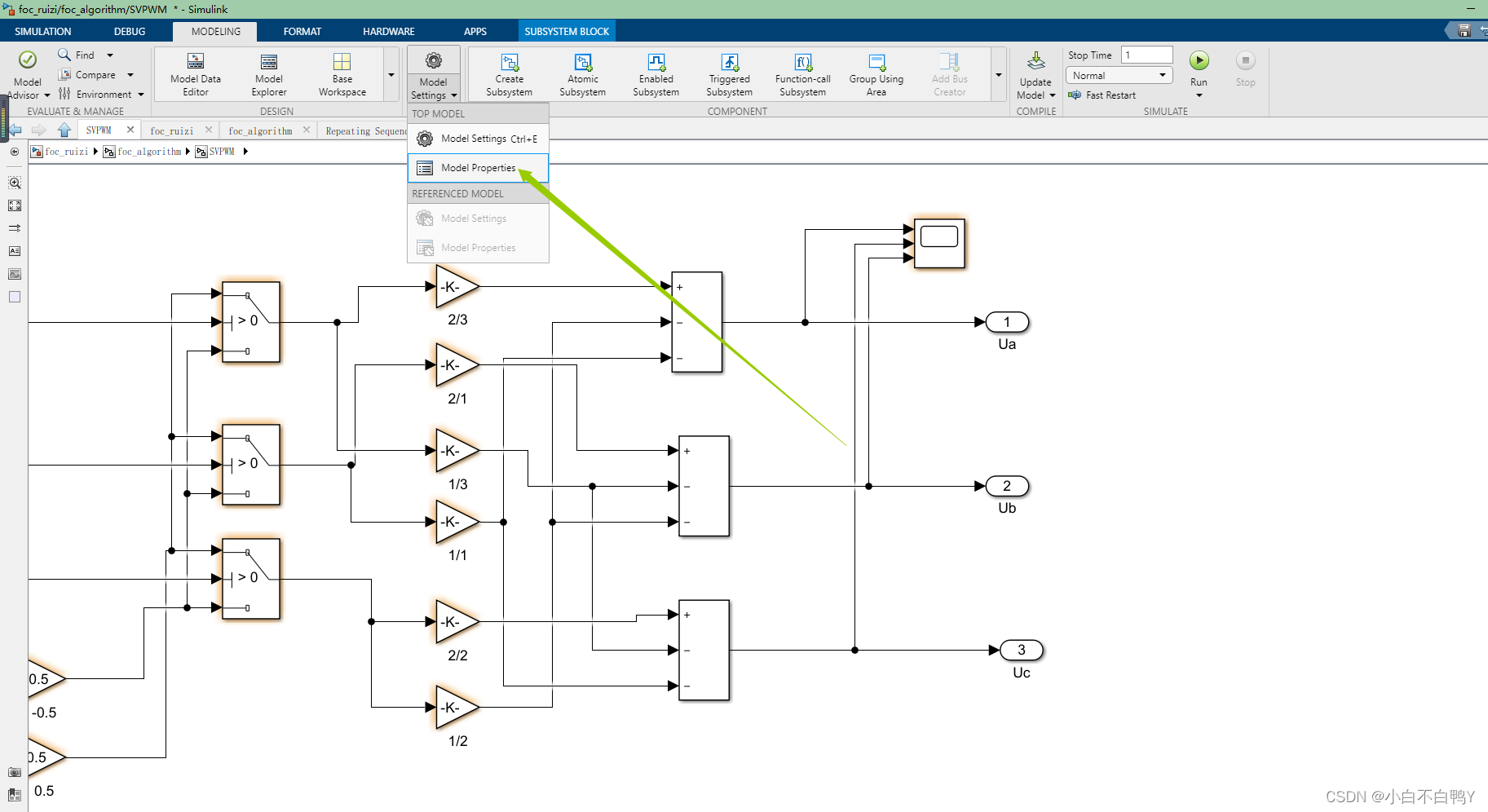This screenshot has width=1488, height=812.
Task: Open the Normal simulation mode dropdown
Action: click(x=1119, y=75)
